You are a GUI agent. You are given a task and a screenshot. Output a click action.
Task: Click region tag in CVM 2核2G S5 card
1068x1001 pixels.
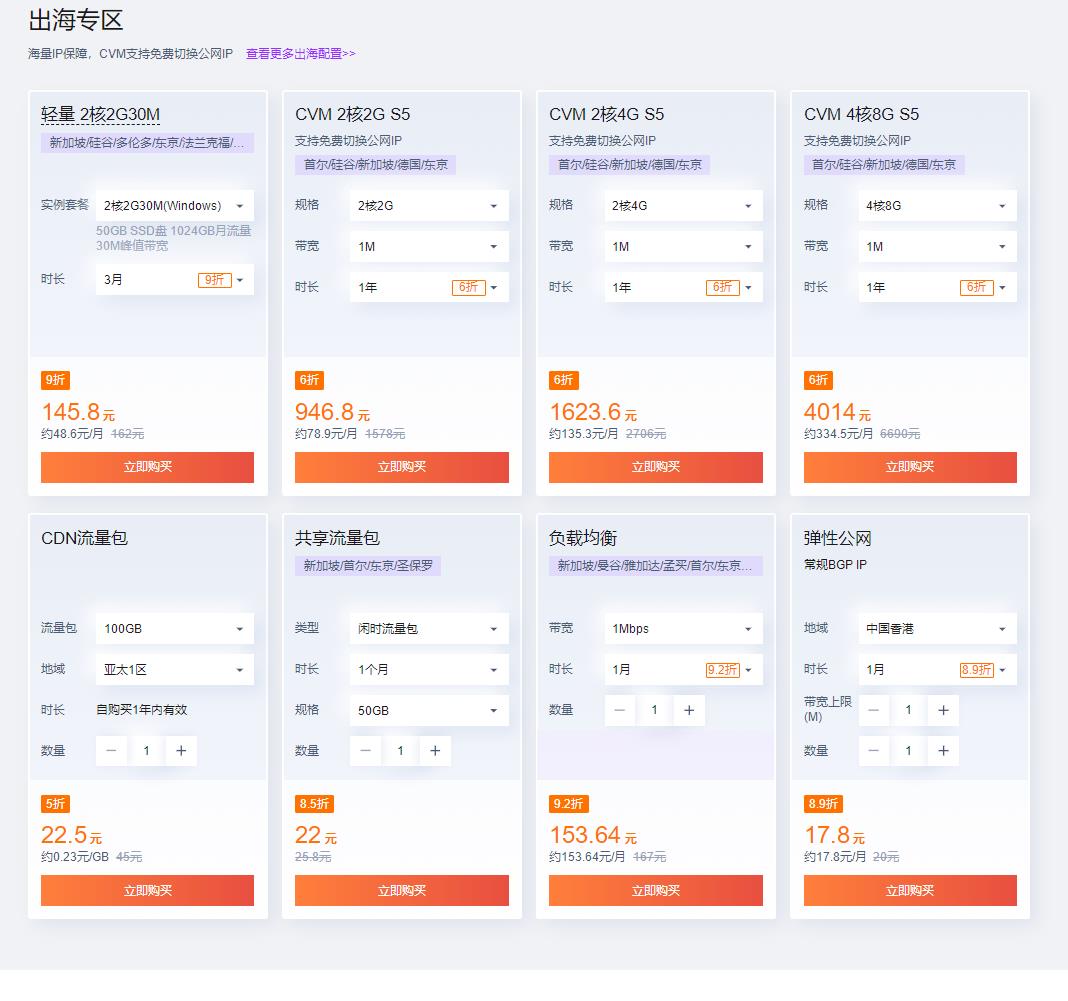(375, 165)
